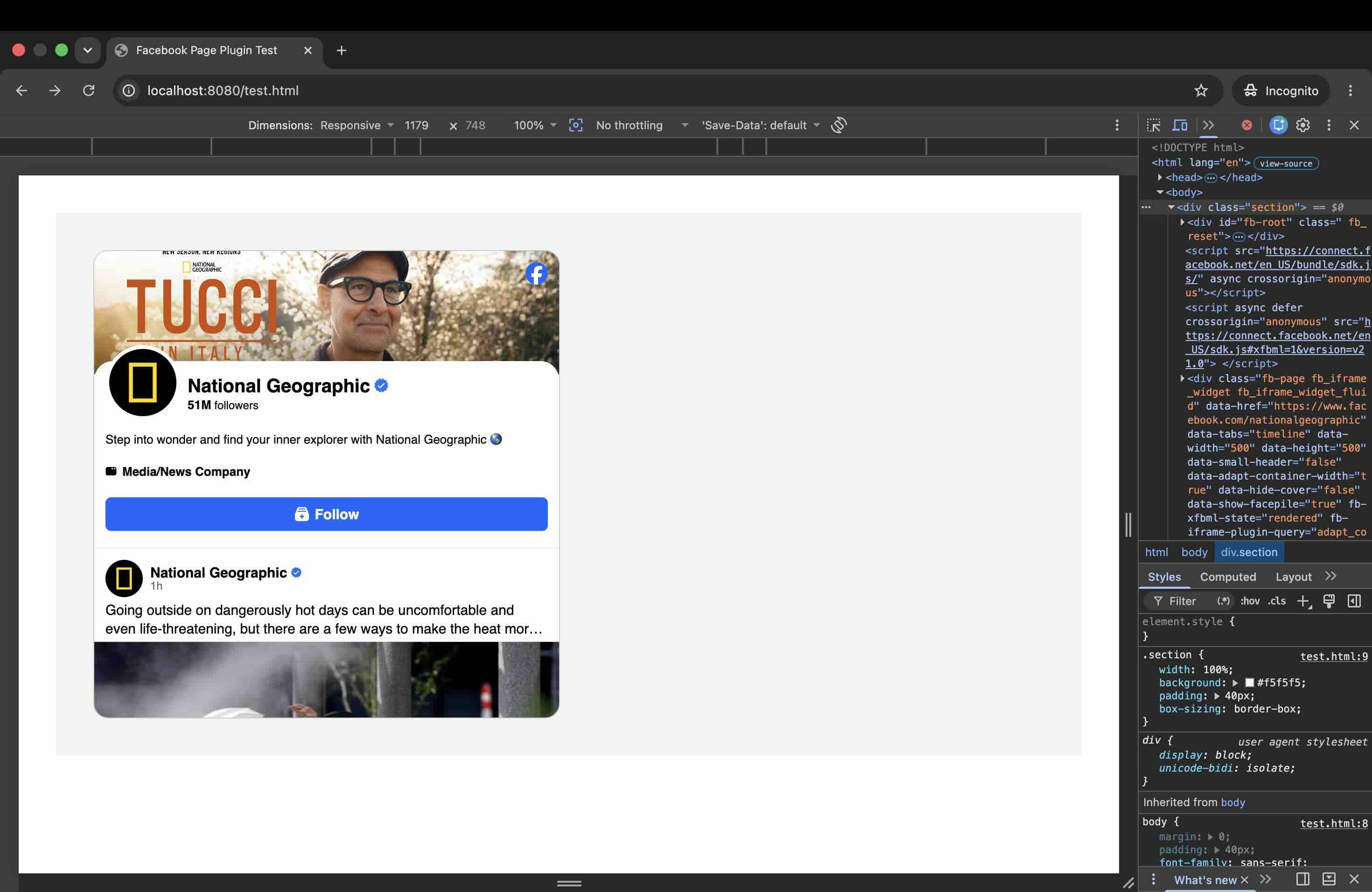This screenshot has height=892, width=1372.
Task: Switch to the Layout tab
Action: [1293, 577]
